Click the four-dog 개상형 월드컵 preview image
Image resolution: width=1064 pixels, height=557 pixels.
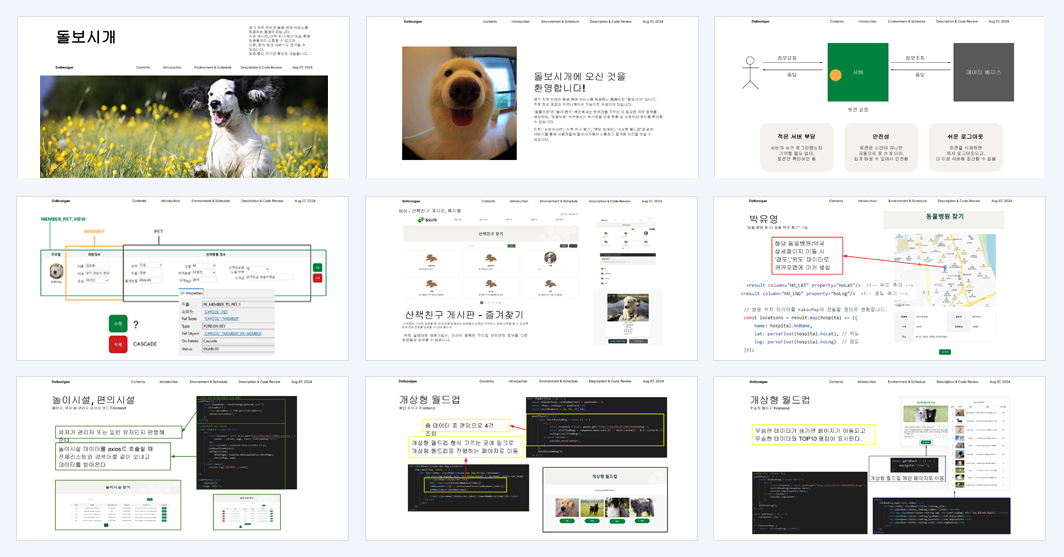click(x=605, y=499)
